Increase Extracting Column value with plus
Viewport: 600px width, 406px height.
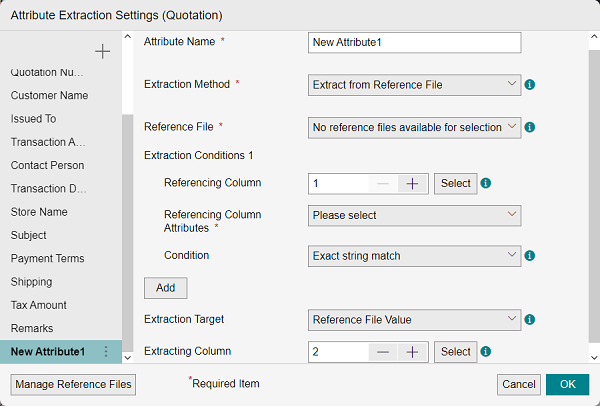(412, 352)
